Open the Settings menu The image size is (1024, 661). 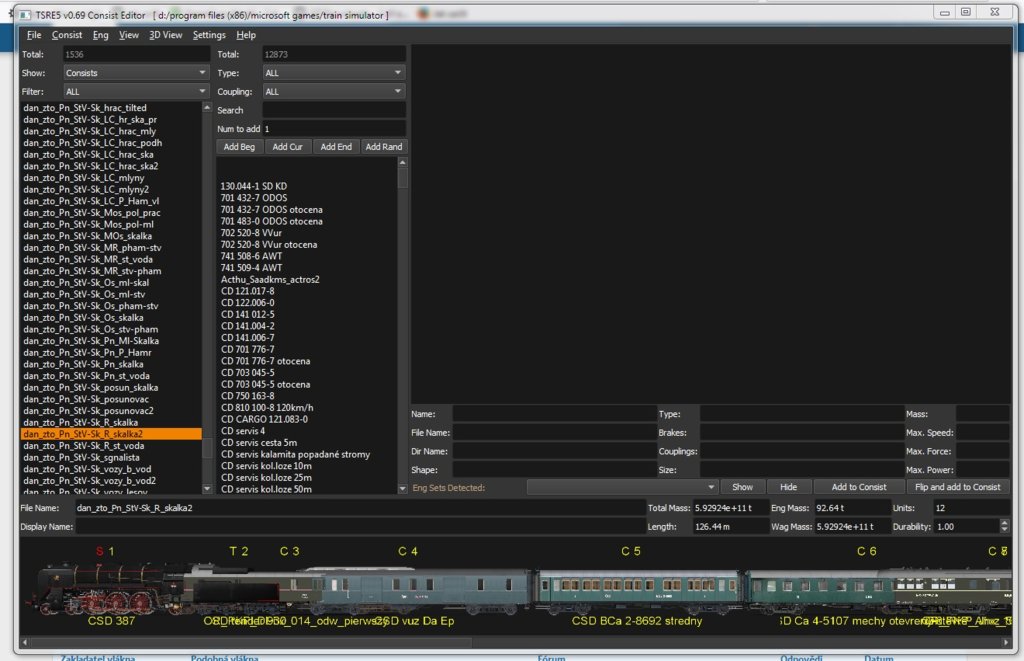point(209,35)
